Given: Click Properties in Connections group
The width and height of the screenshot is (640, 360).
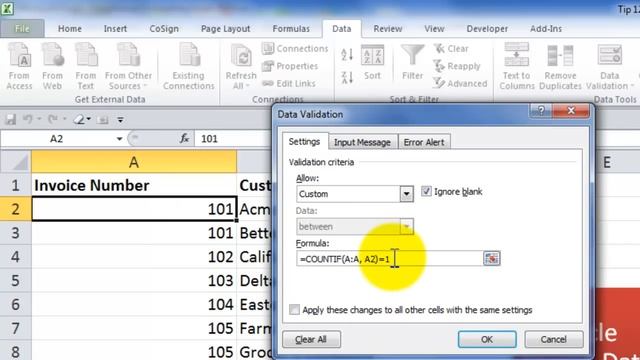Looking at the screenshot, I should click(x=290, y=66).
